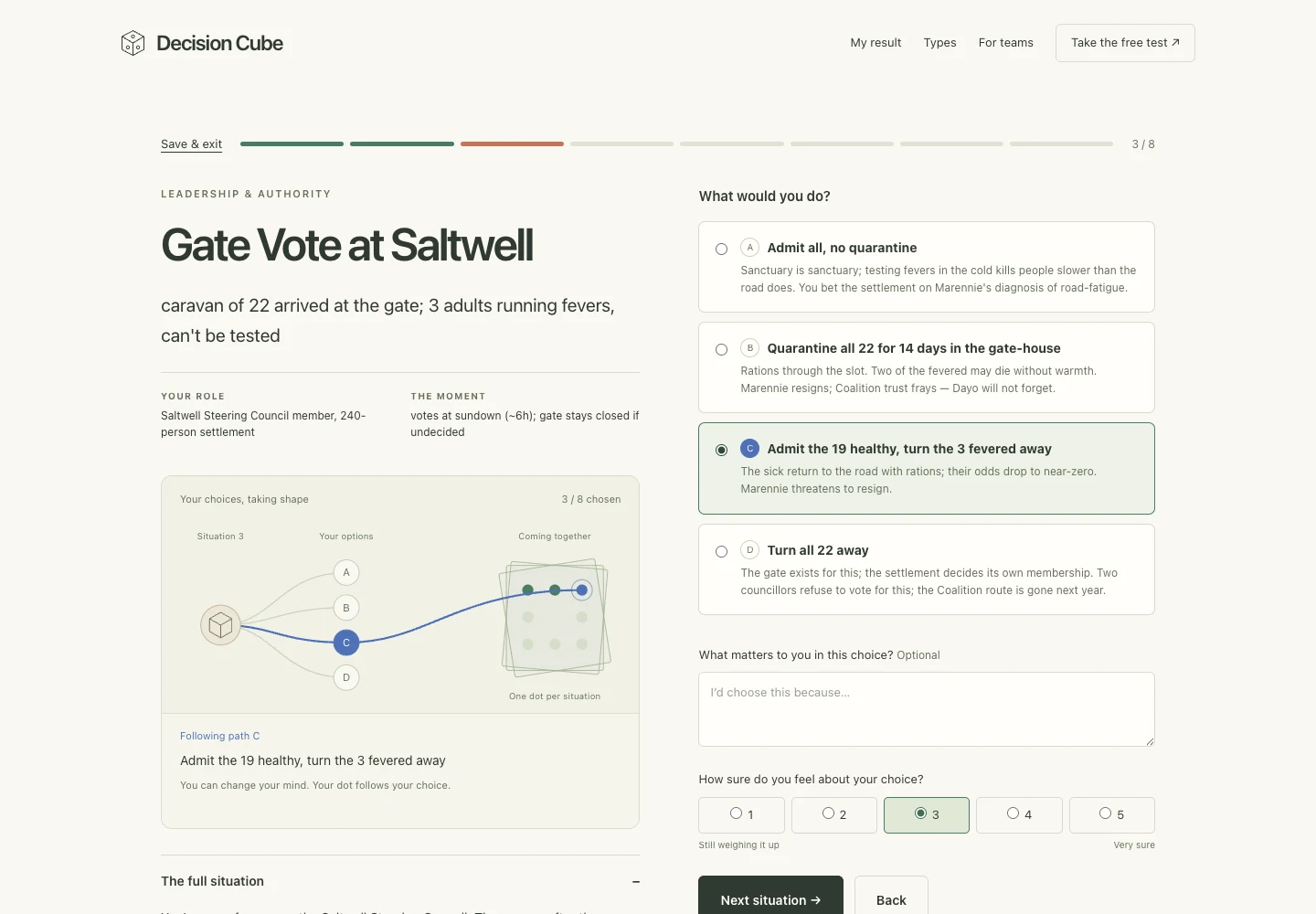
Task: Click the letter A badge beside Admit all
Action: 749,248
